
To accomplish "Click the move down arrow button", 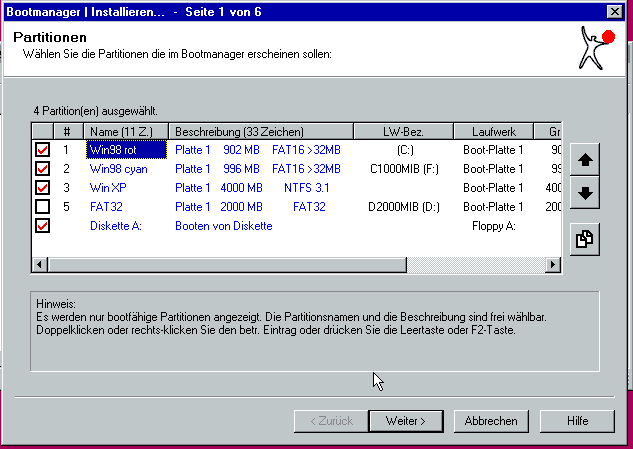I will (x=584, y=193).
